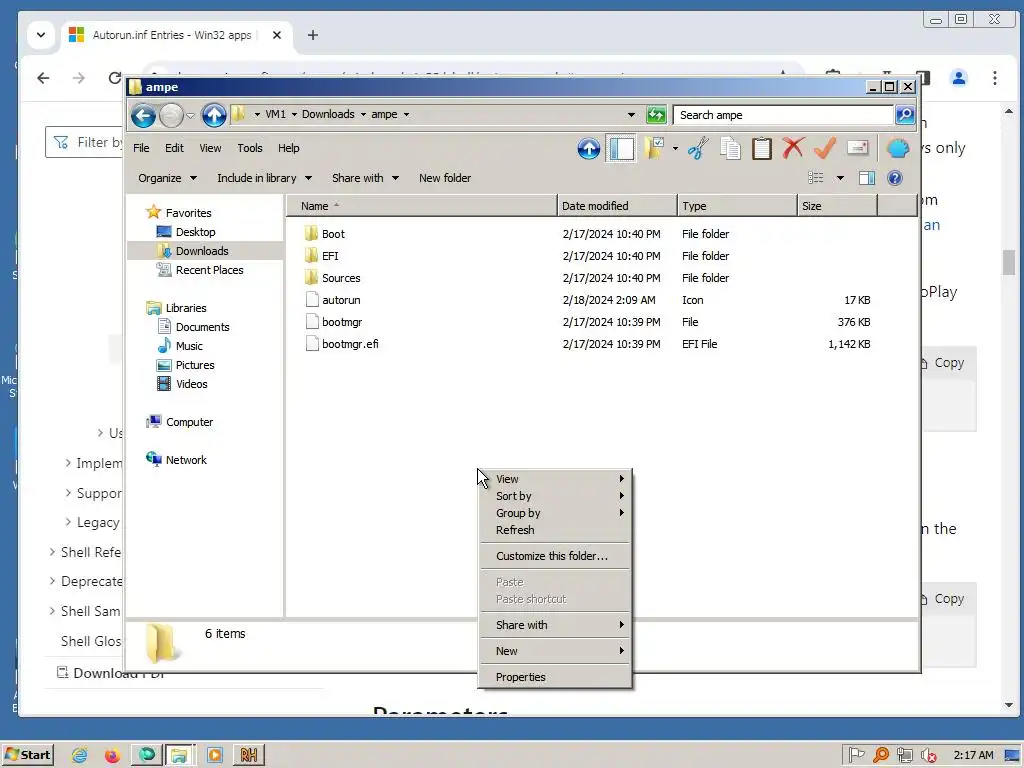Open the Tools menu
The width and height of the screenshot is (1024, 768).
pos(249,148)
